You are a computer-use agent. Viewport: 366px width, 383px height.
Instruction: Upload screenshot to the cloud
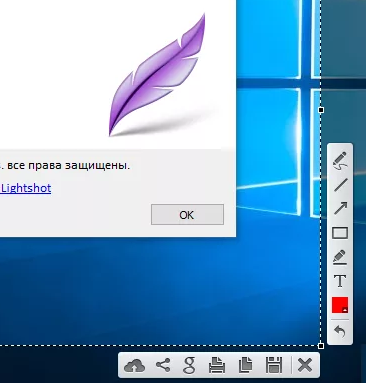(x=134, y=366)
